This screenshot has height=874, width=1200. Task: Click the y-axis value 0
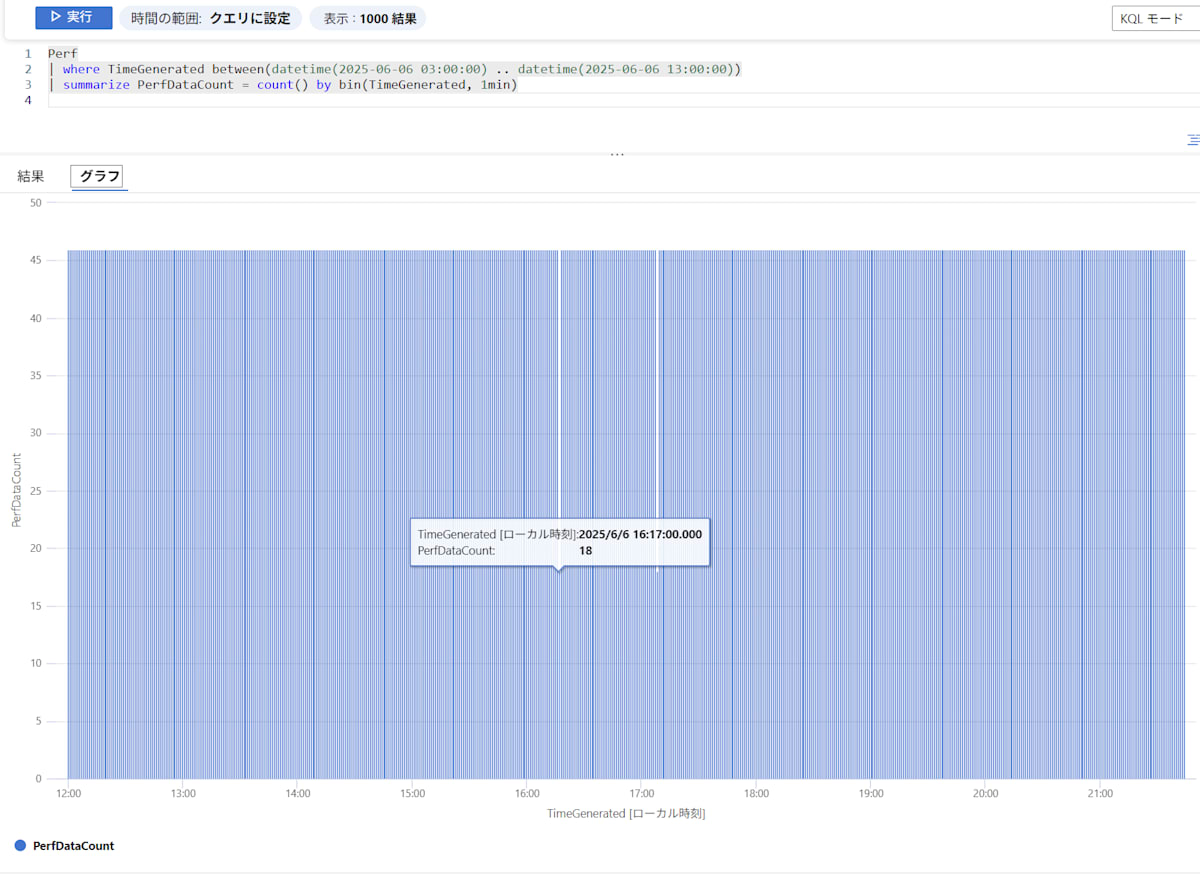pyautogui.click(x=39, y=779)
